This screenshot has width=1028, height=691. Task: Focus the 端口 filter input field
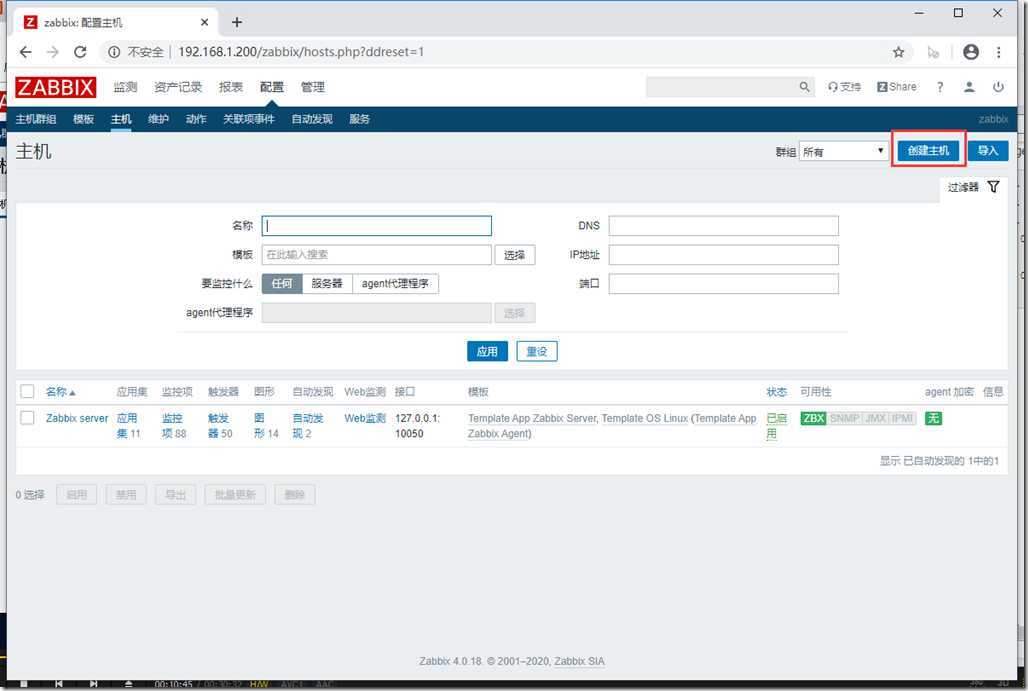(x=724, y=284)
